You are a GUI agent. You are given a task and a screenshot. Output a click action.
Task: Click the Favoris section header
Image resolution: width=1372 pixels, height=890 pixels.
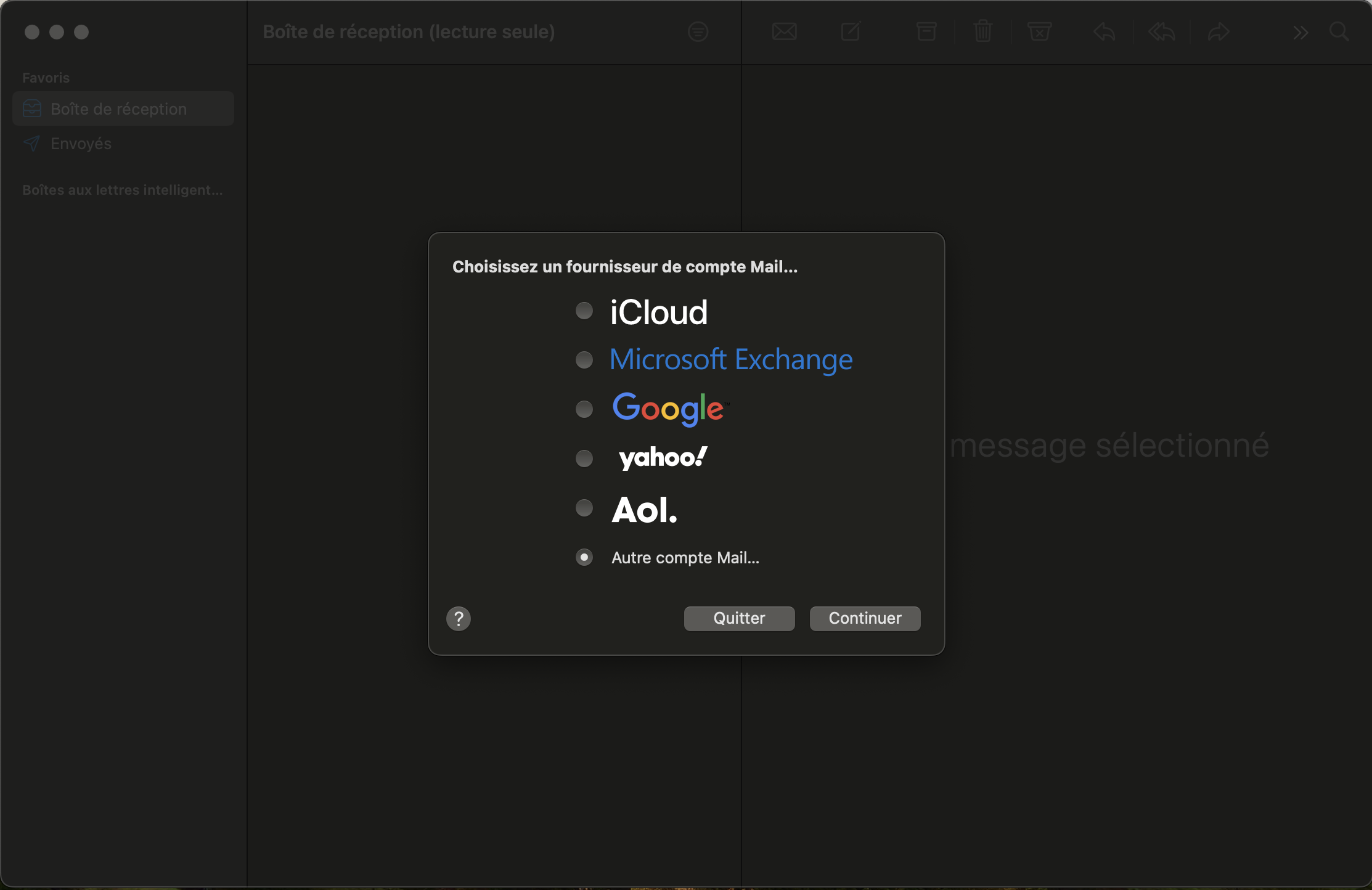(46, 78)
